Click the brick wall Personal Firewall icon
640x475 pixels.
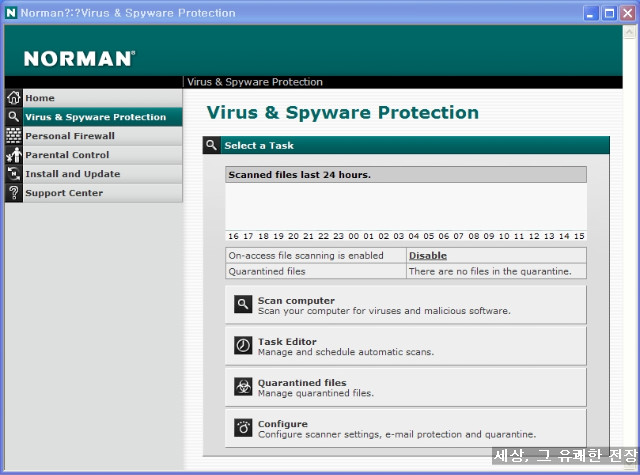pyautogui.click(x=13, y=136)
